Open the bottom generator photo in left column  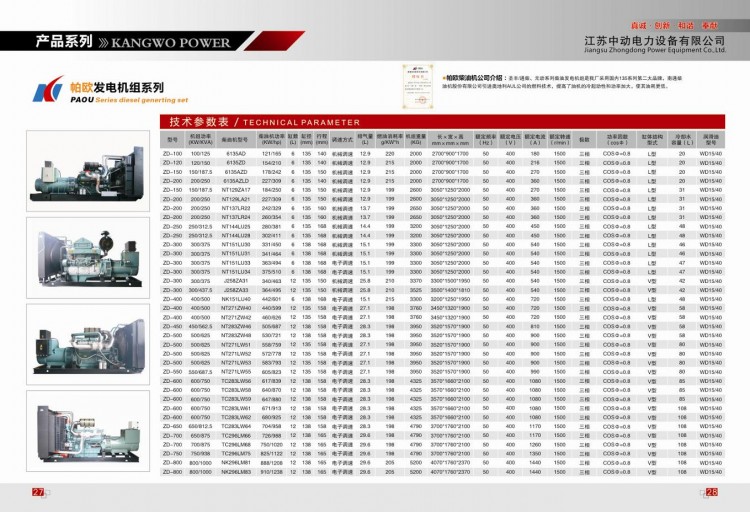[88, 431]
